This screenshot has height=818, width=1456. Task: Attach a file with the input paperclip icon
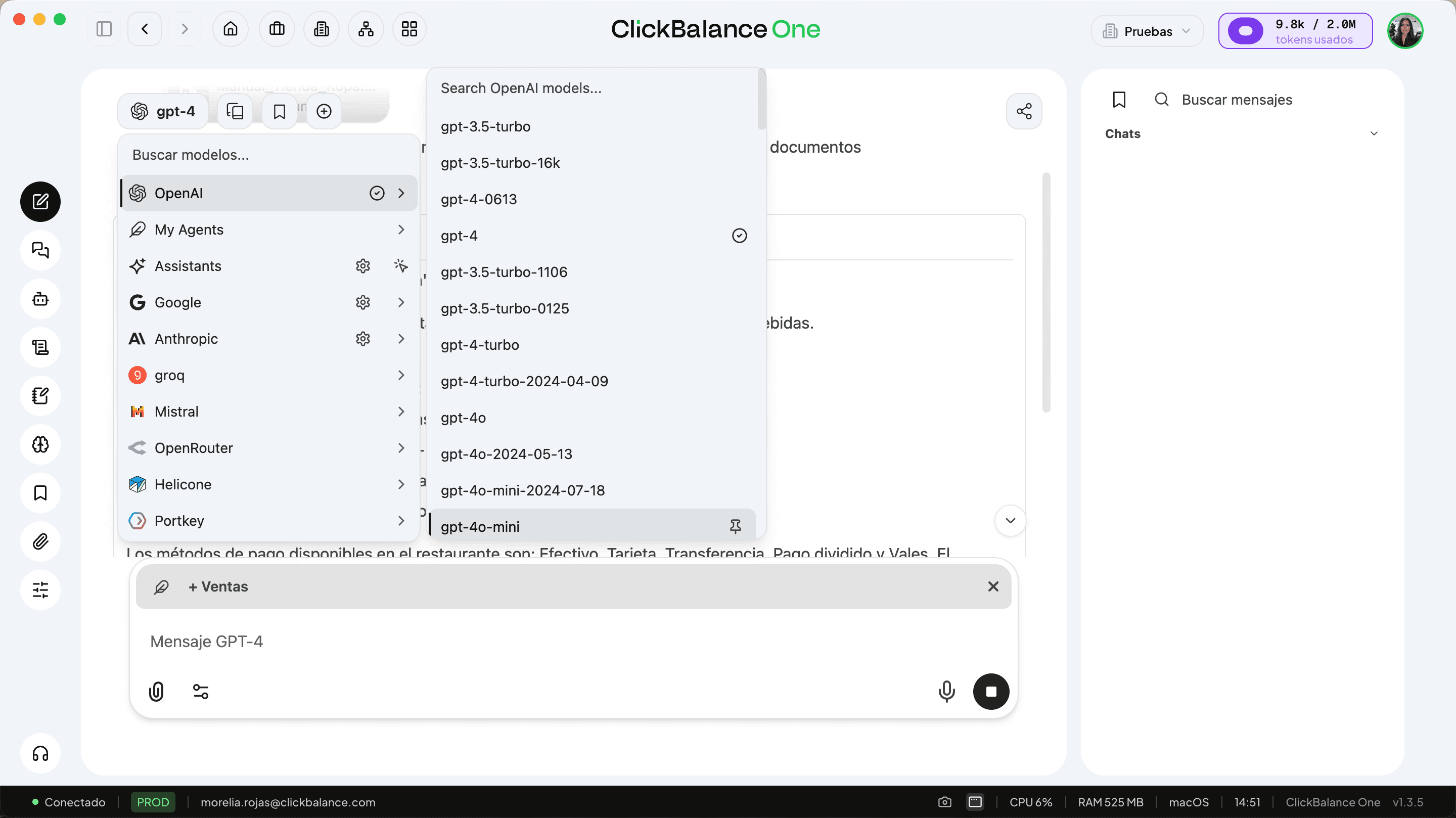(157, 692)
